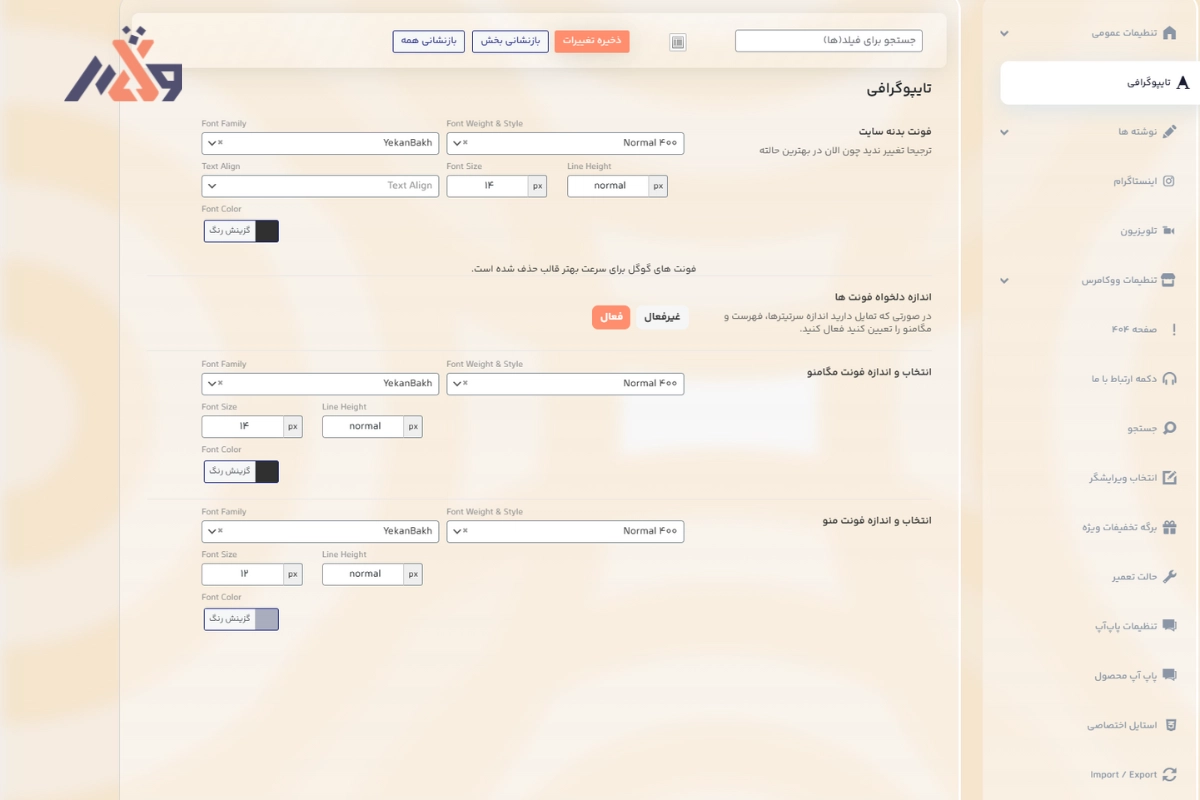This screenshot has height=800, width=1200.
Task: Click the body font Line Height field
Action: click(608, 186)
